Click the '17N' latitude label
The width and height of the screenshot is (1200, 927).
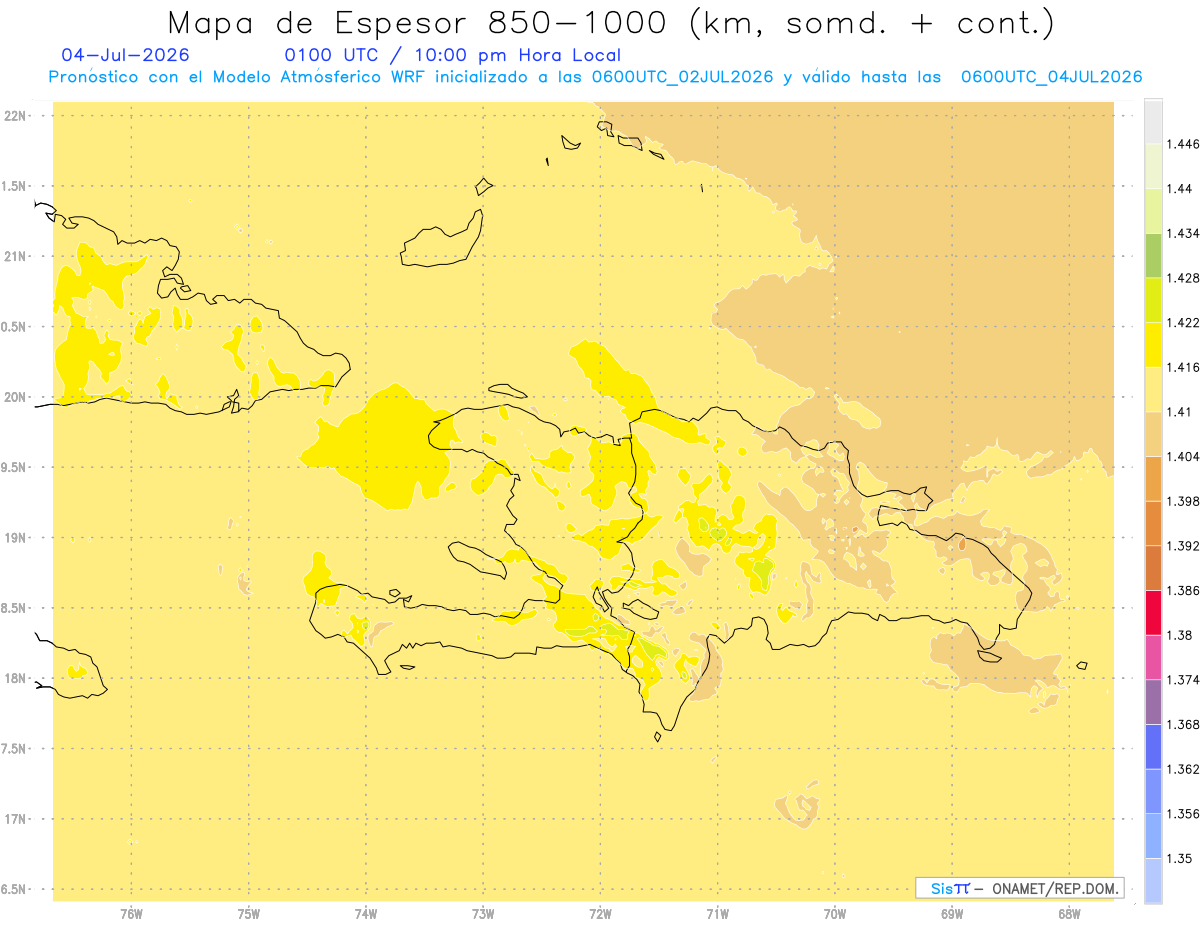(17, 819)
